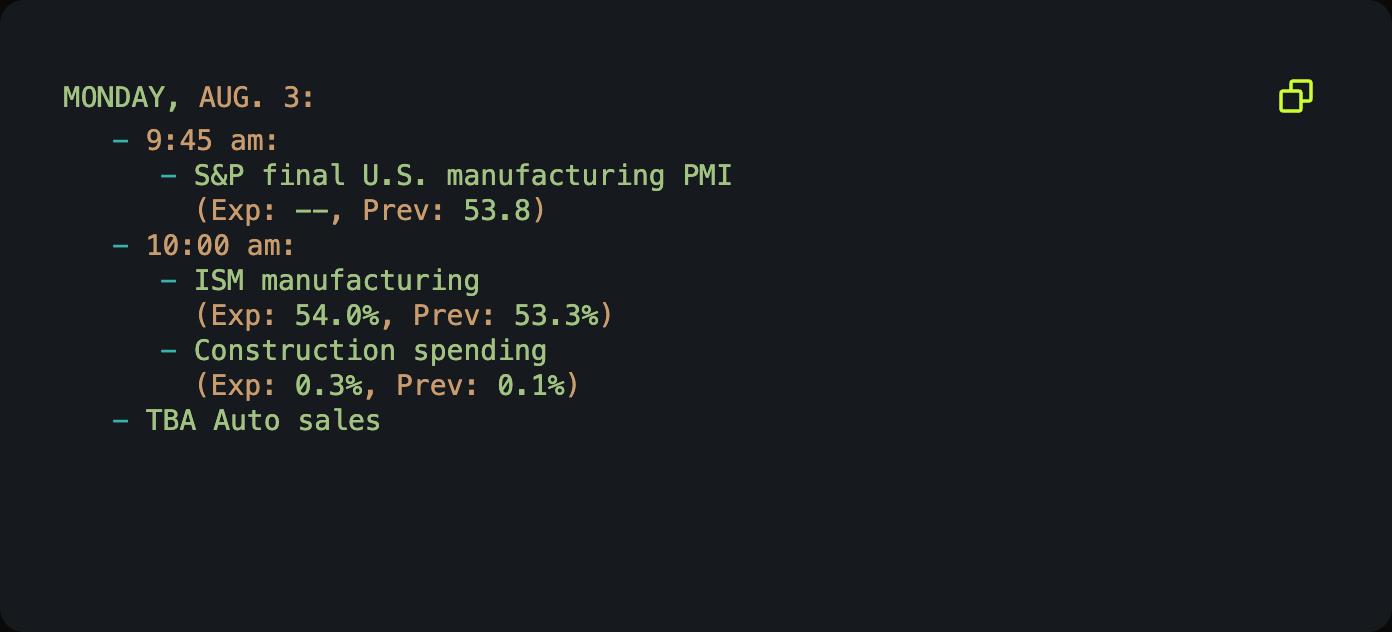Copy the code block with the copy icon
Image resolution: width=1392 pixels, height=632 pixels.
point(1296,96)
